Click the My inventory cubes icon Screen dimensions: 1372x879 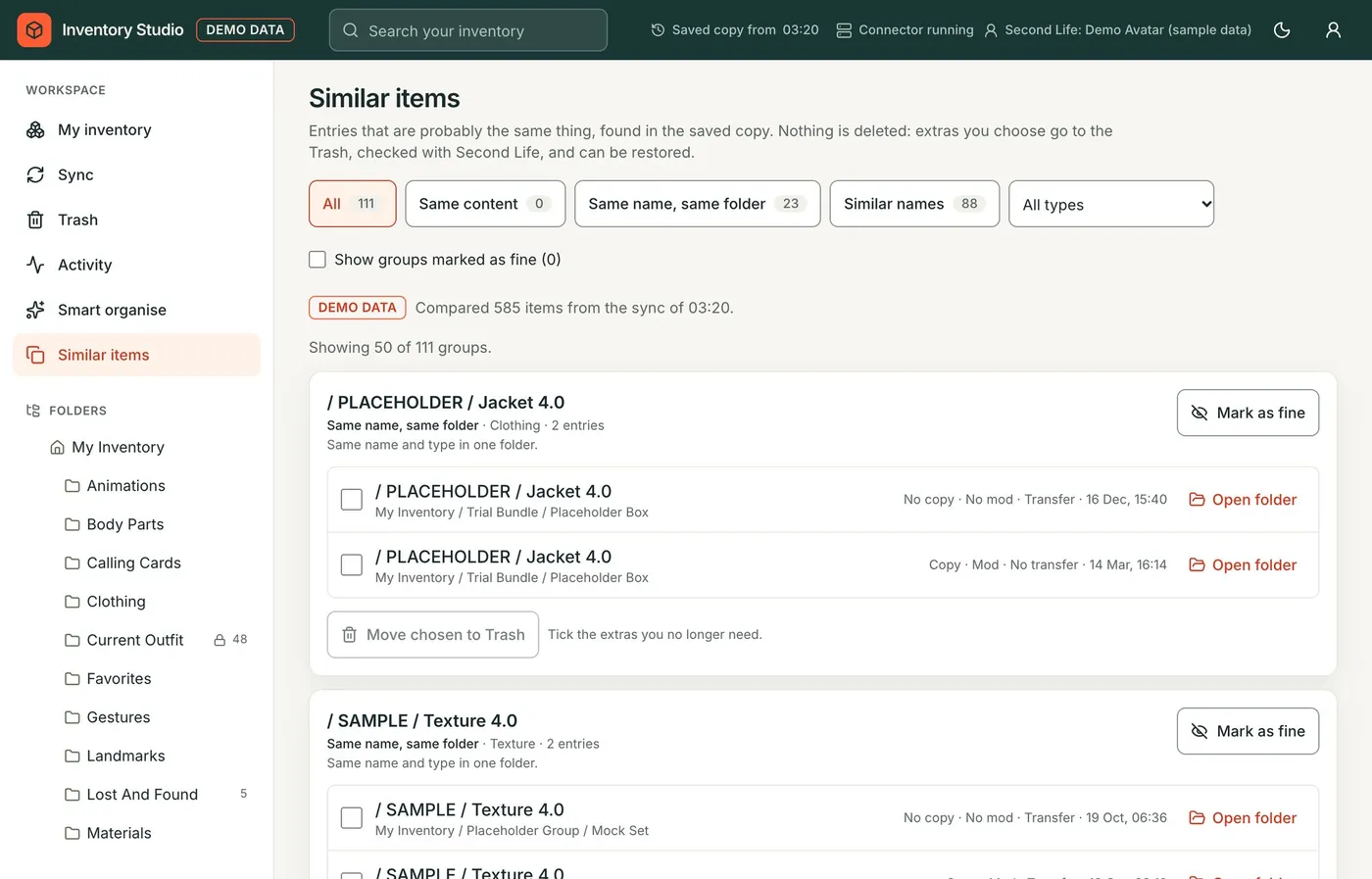coord(35,130)
